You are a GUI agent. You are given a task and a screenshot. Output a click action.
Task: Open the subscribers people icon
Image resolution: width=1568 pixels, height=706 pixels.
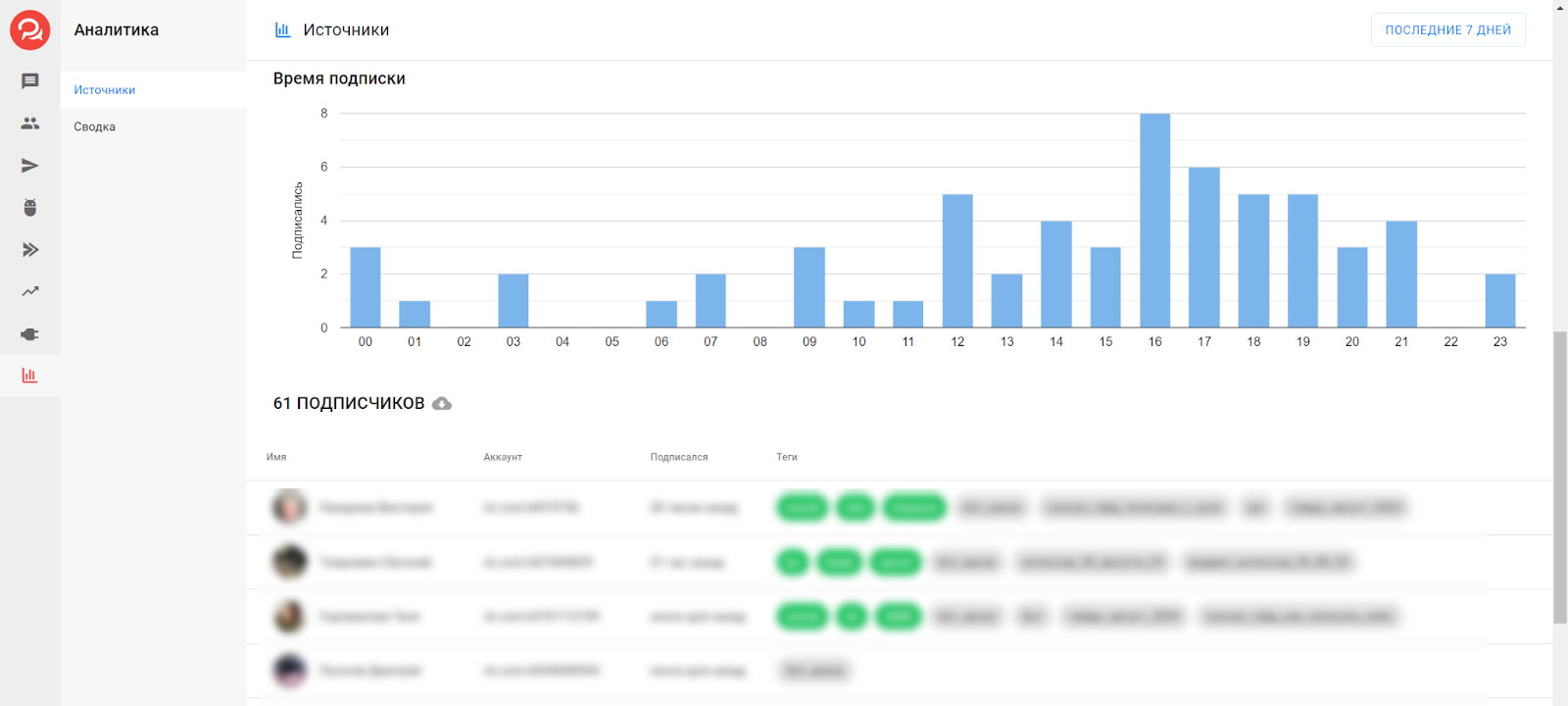click(x=29, y=124)
